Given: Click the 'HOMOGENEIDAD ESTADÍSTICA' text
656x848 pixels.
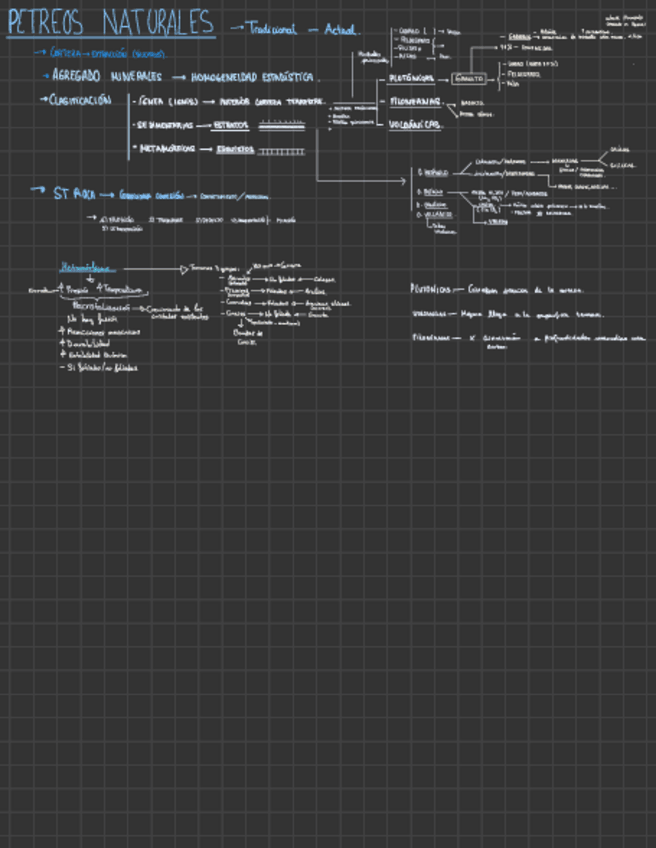Looking at the screenshot, I should (x=252, y=77).
